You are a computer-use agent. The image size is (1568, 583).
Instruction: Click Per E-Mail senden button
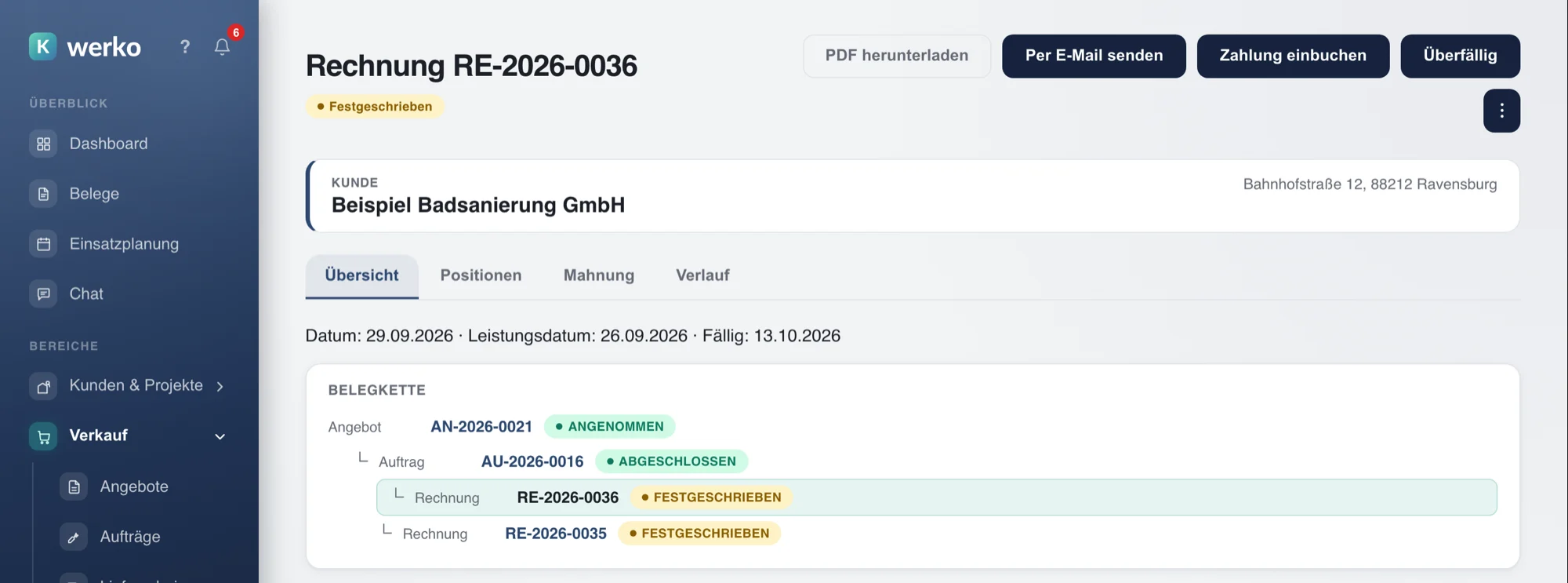coord(1094,56)
